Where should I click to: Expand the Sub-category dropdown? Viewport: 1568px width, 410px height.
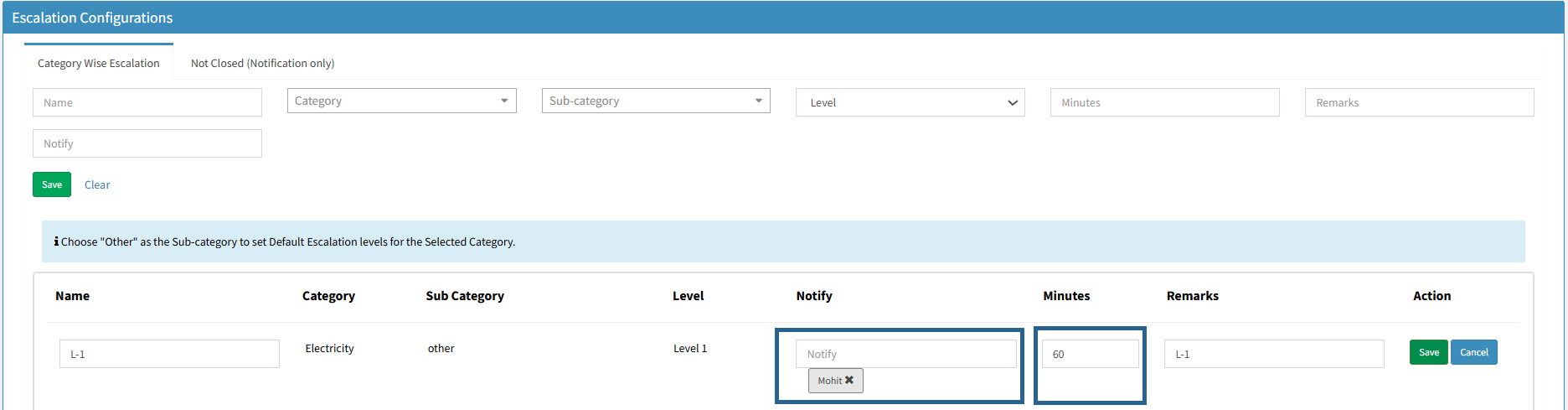[x=655, y=101]
